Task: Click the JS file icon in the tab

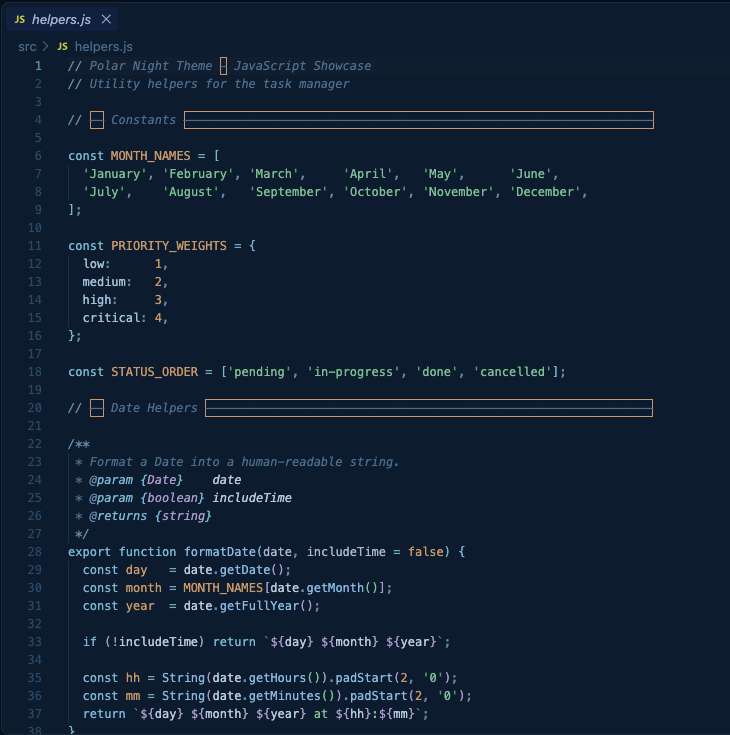Action: [20, 20]
